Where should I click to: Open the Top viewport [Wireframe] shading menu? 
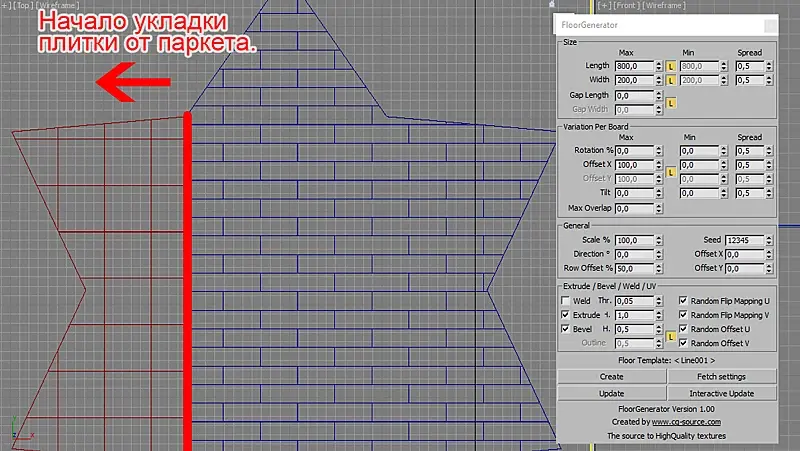point(57,5)
